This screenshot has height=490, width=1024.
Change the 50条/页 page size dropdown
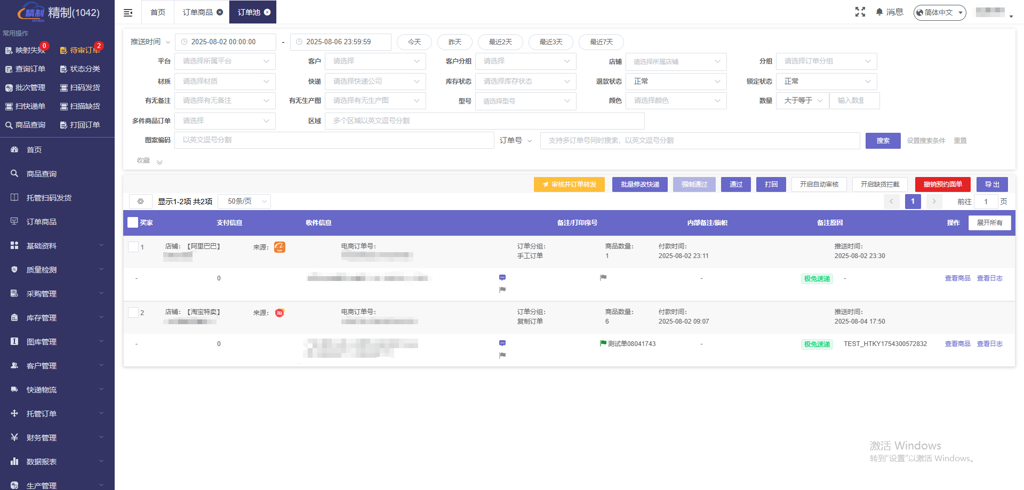pyautogui.click(x=243, y=202)
